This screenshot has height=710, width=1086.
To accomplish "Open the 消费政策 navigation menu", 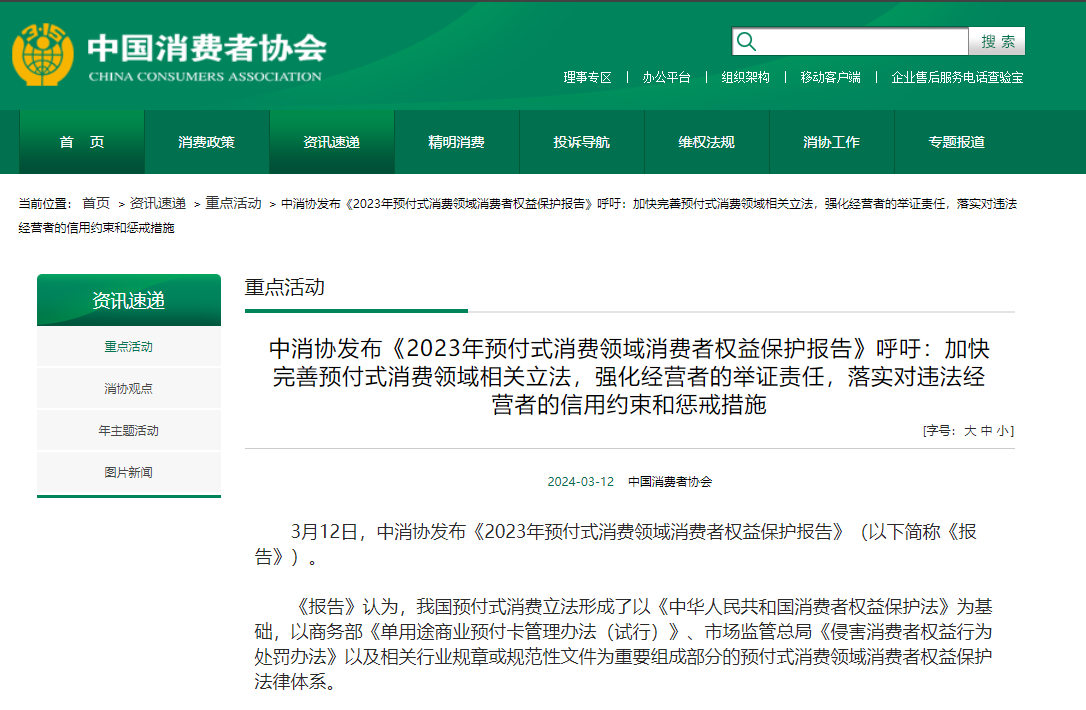I will (x=206, y=142).
